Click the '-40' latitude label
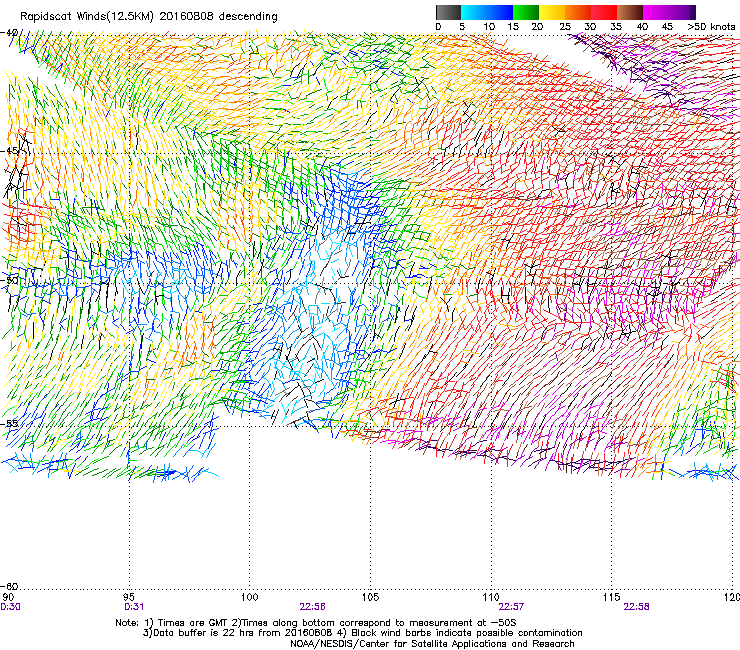The height and width of the screenshot is (650, 740). 9,33
